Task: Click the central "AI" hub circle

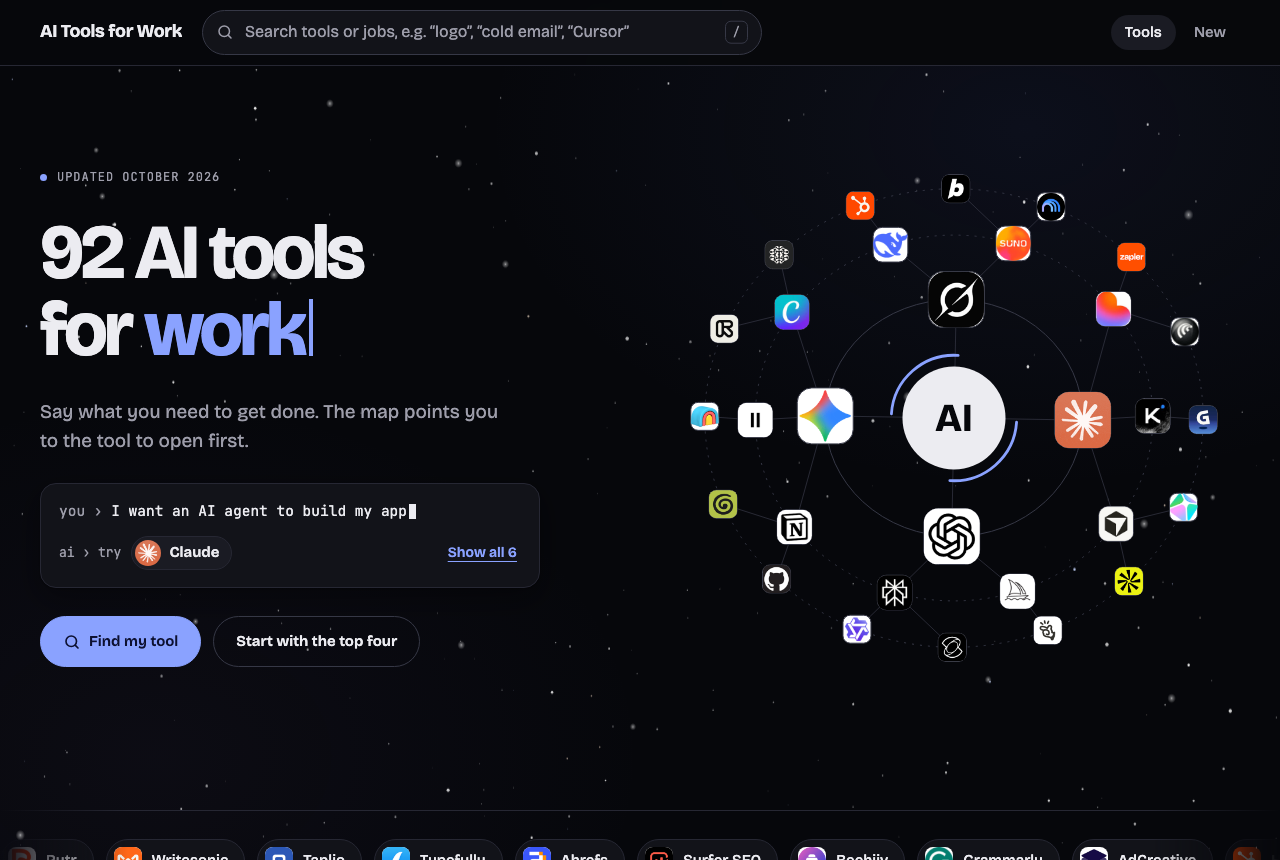Action: (954, 418)
